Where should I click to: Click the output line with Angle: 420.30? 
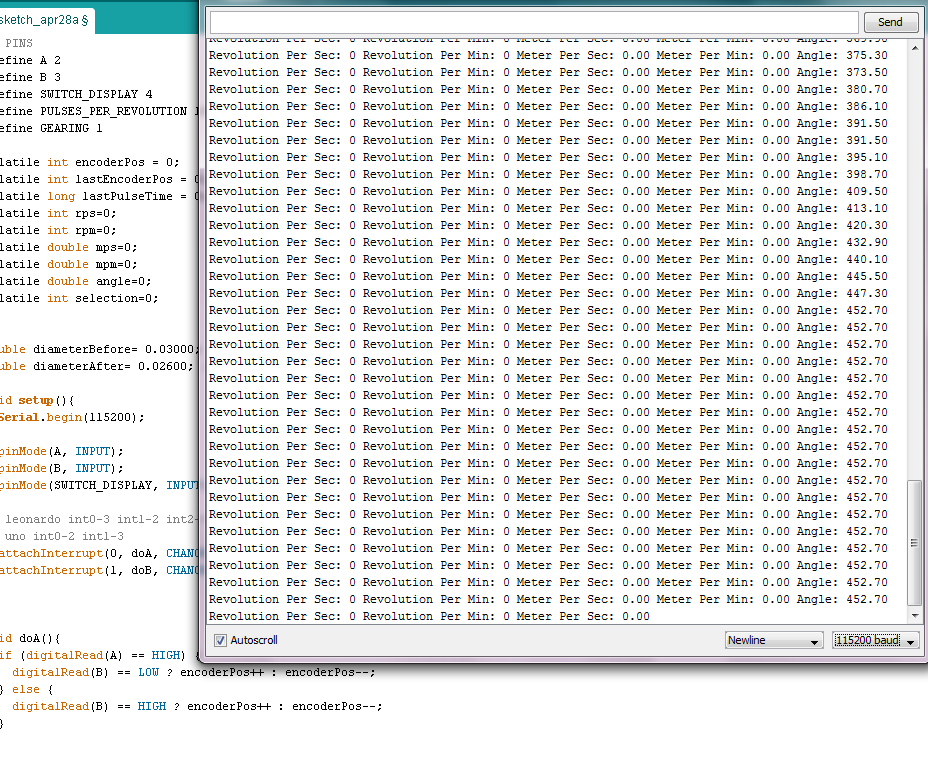click(548, 226)
